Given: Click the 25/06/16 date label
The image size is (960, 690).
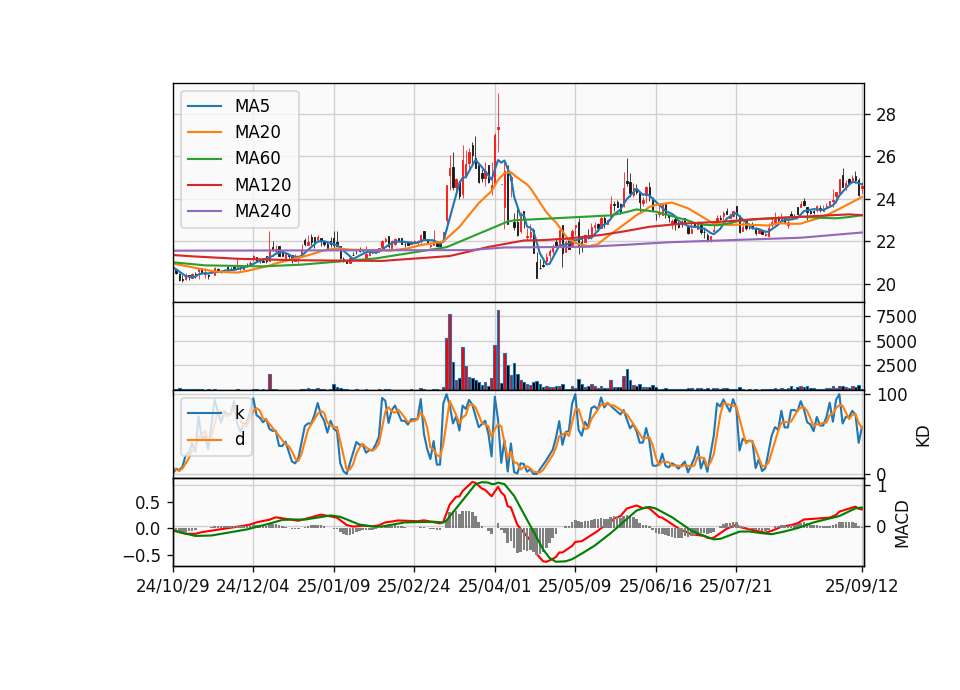Looking at the screenshot, I should [656, 587].
